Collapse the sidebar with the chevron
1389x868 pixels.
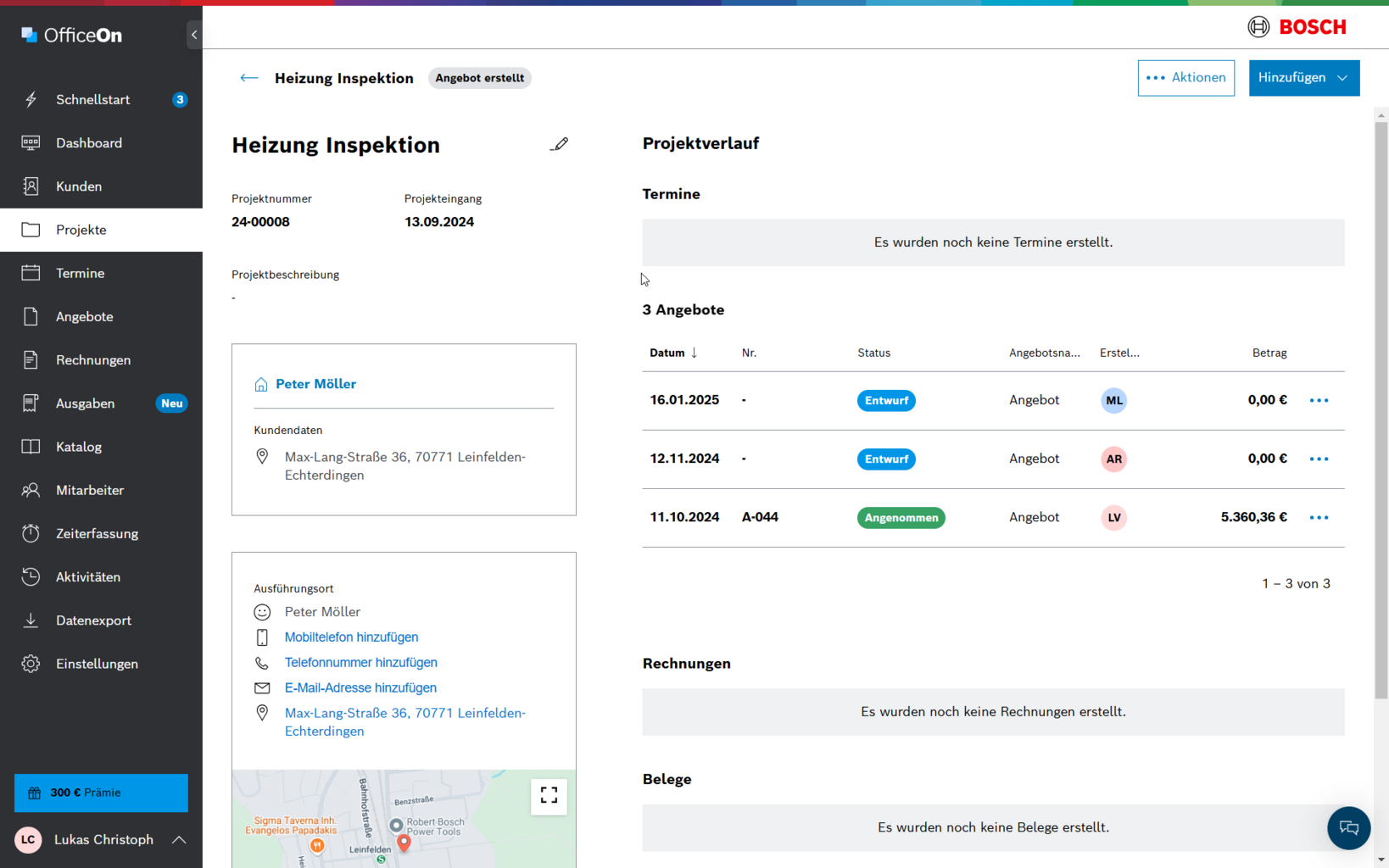[194, 35]
